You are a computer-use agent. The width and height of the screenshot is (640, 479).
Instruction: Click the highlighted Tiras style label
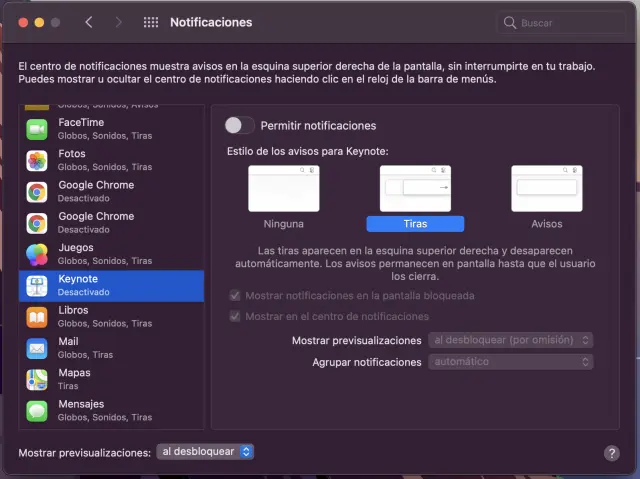point(415,224)
